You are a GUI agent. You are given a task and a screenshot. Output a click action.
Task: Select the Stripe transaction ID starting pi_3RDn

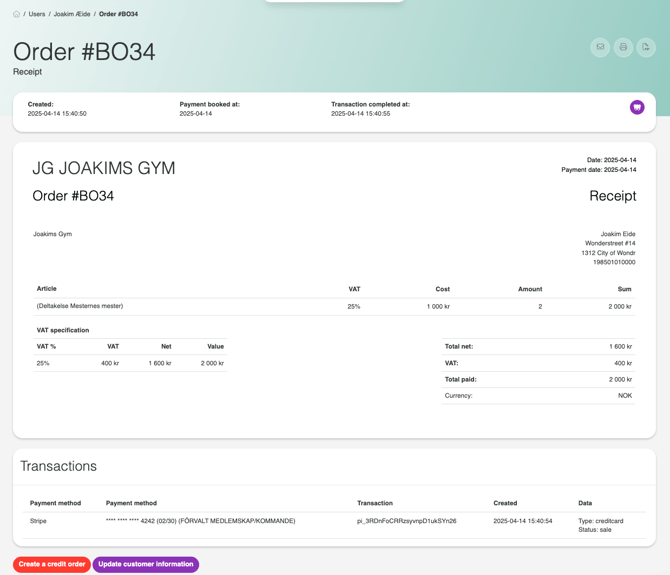[x=406, y=521]
